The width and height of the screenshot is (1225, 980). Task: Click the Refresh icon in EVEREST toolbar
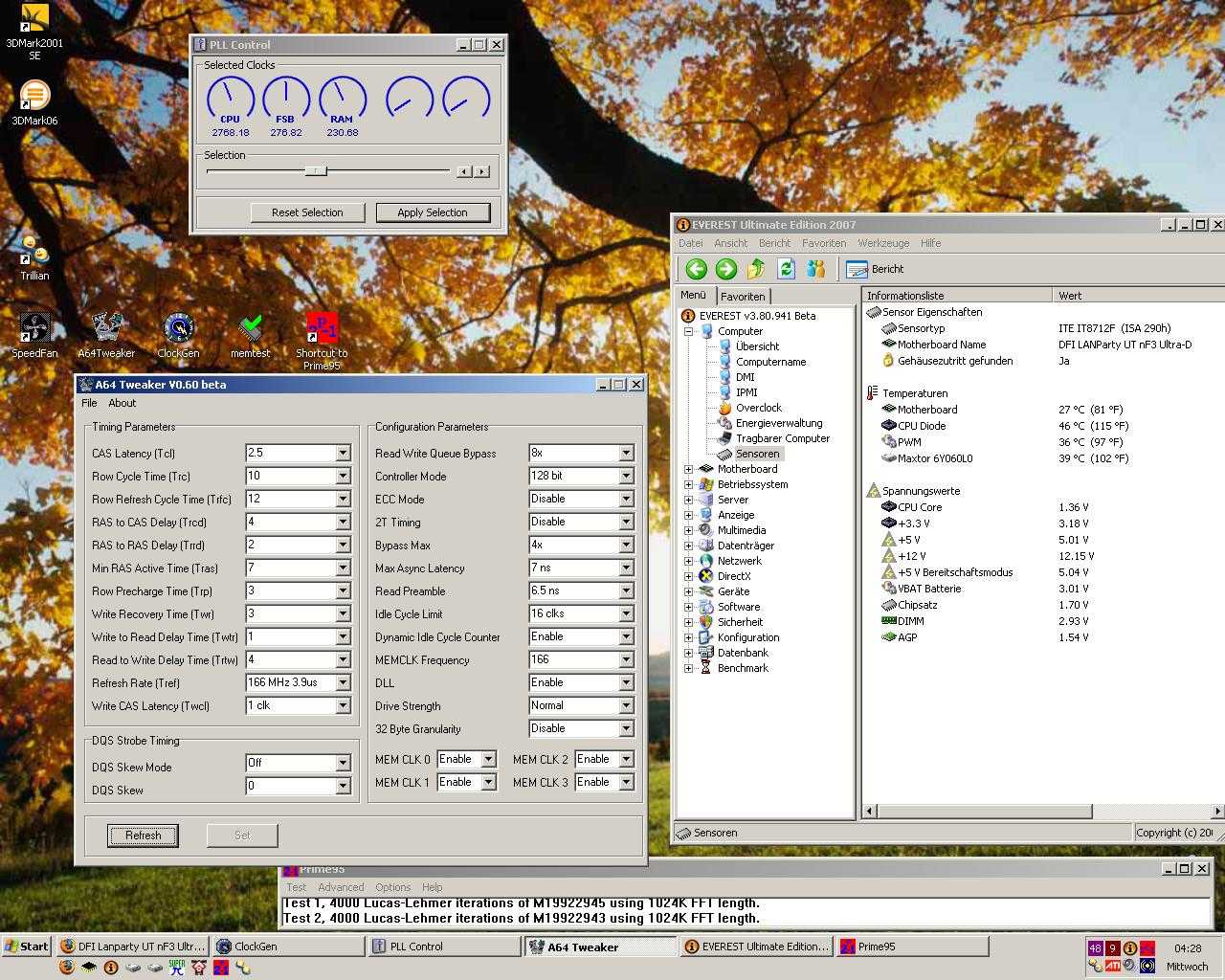pyautogui.click(x=786, y=269)
